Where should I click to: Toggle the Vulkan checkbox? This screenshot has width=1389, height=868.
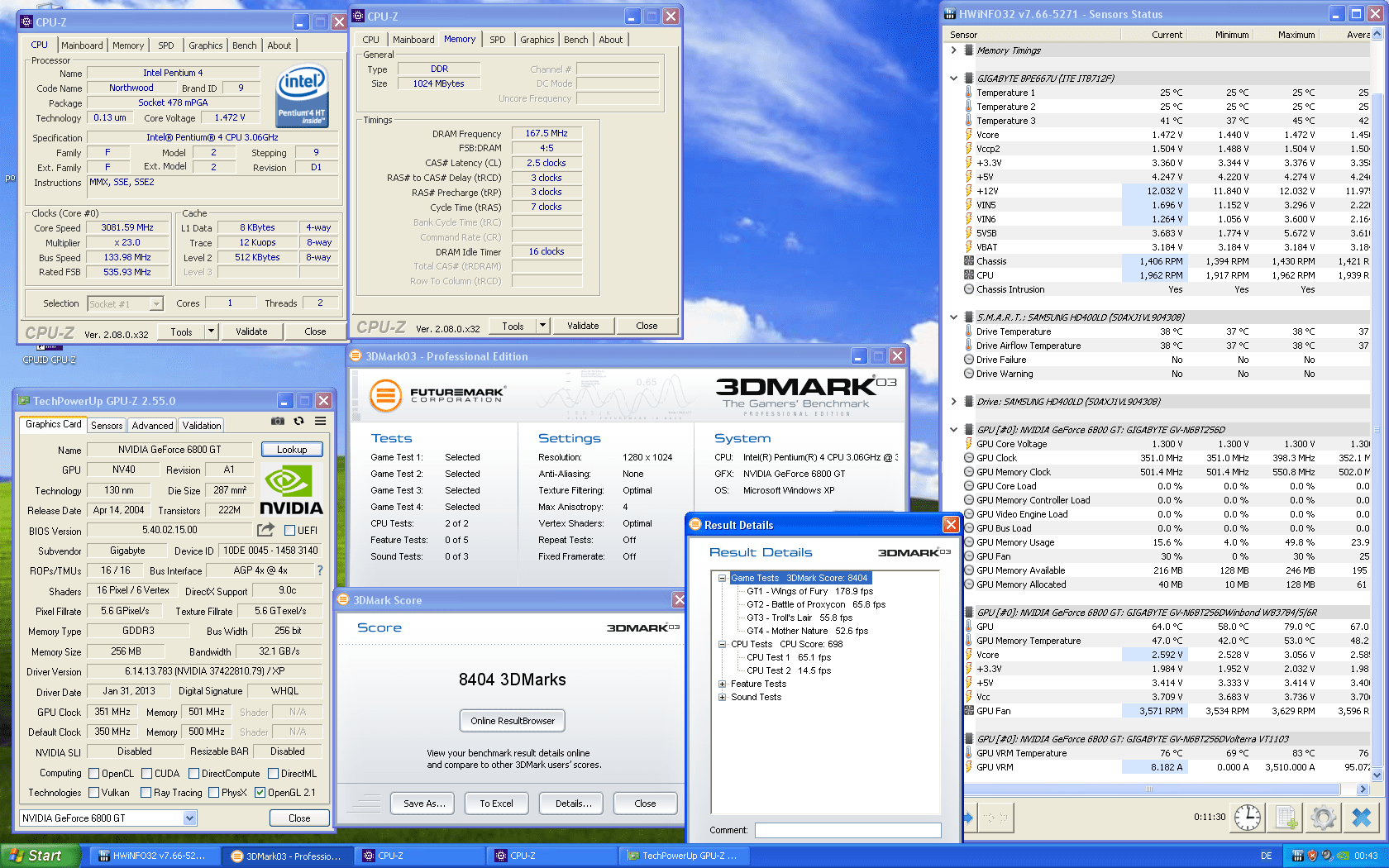(94, 793)
